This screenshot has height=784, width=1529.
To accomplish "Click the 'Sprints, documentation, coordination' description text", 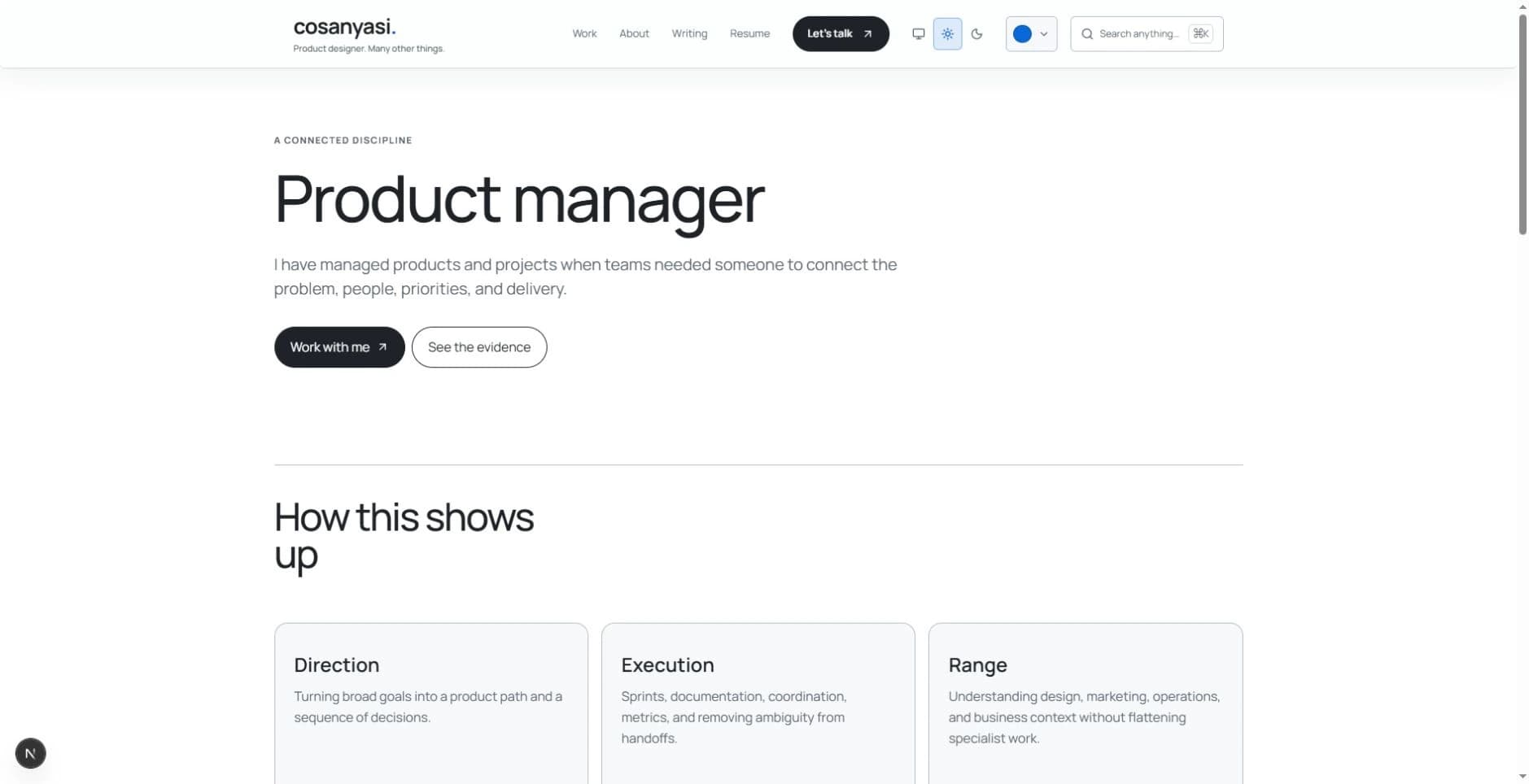I will tap(733, 717).
